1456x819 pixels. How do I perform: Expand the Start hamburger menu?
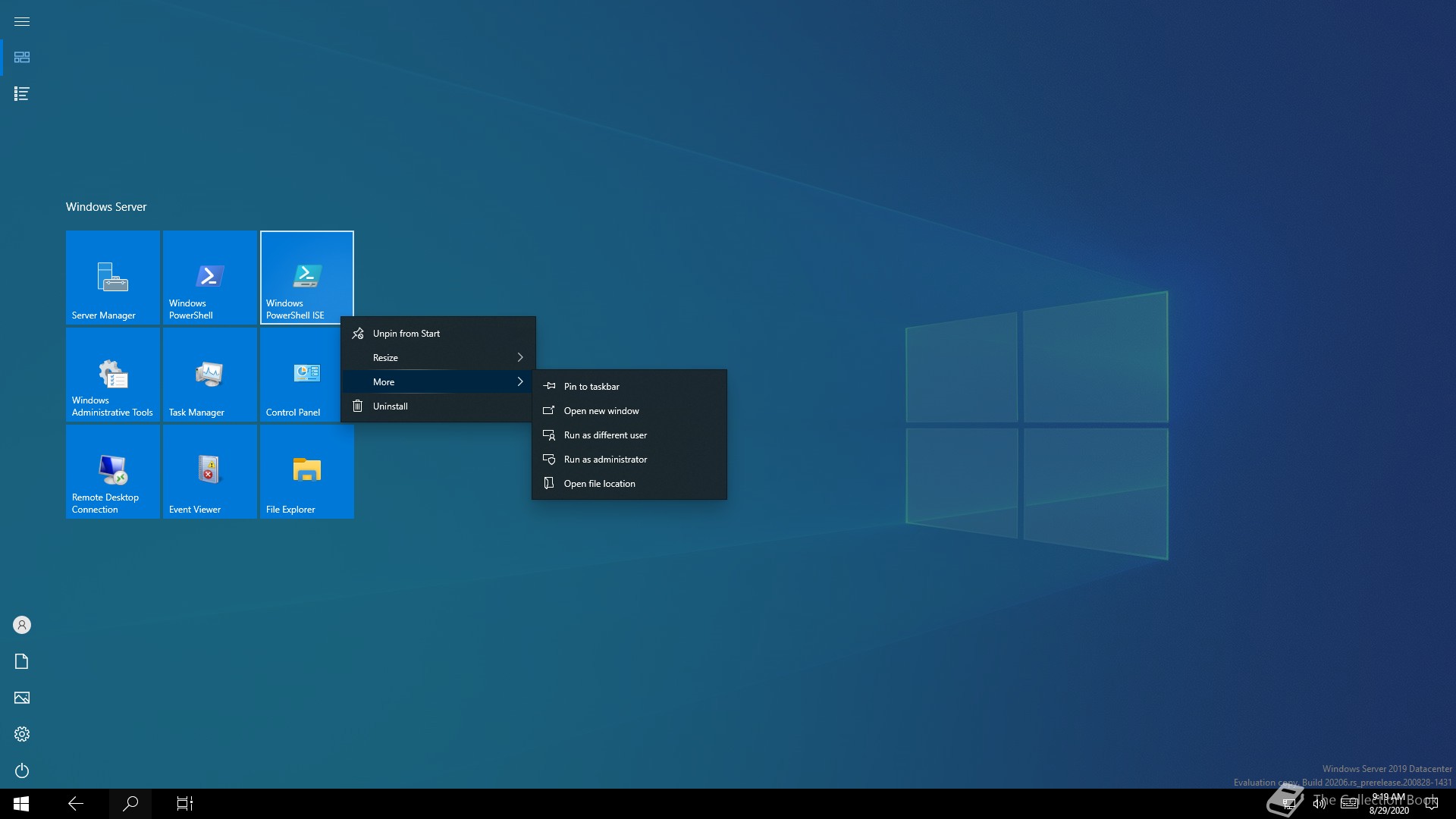(x=22, y=21)
